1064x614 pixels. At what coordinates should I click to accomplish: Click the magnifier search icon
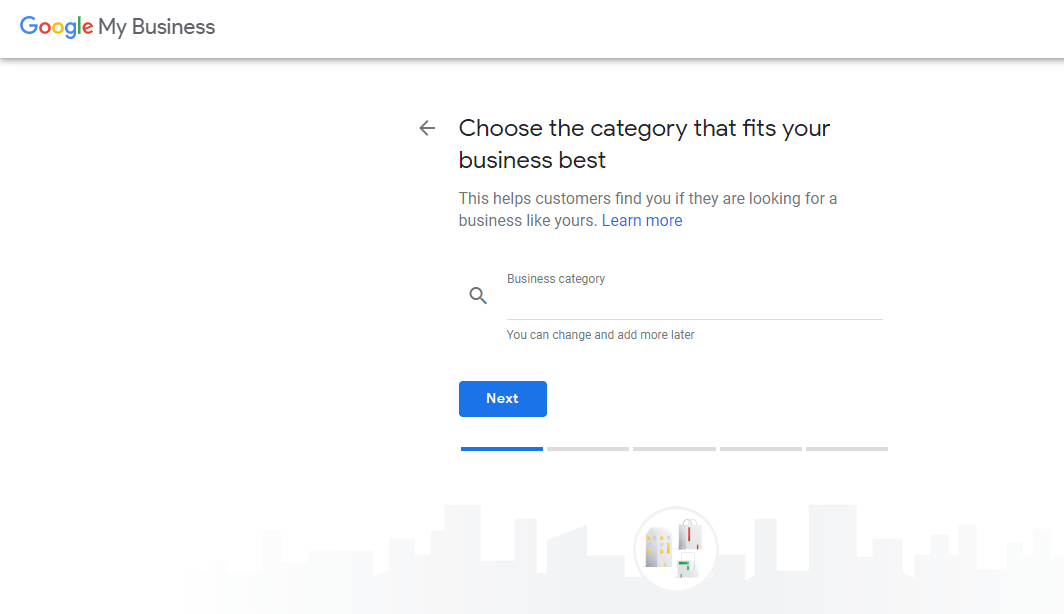pyautogui.click(x=478, y=295)
